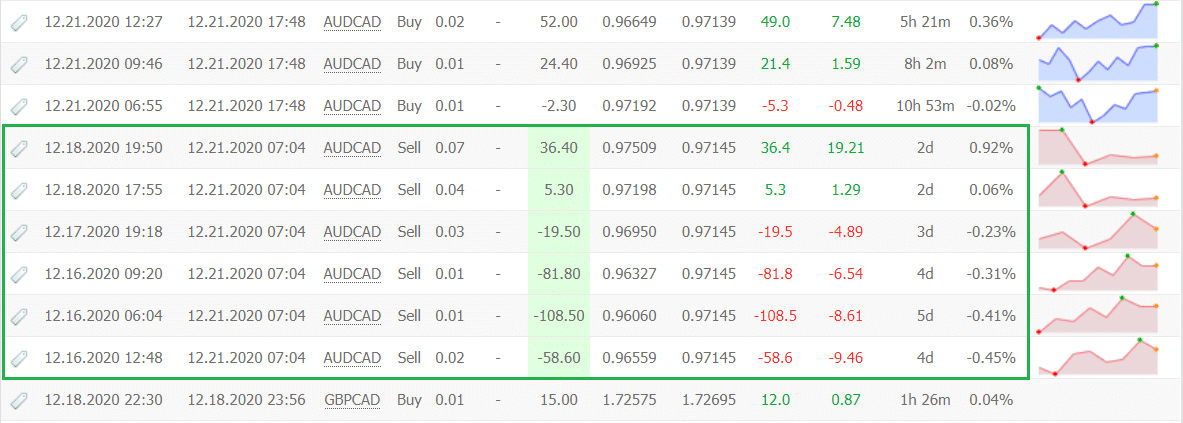The width and height of the screenshot is (1183, 423).
Task: Open AUDCAD link in the 52.00 pips Buy row
Action: (x=352, y=23)
